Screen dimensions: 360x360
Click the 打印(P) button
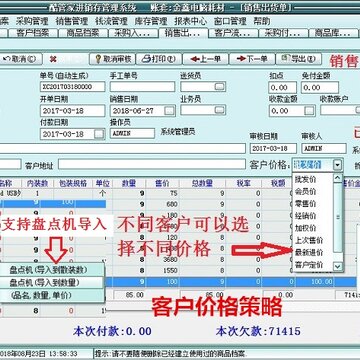pos(158,59)
